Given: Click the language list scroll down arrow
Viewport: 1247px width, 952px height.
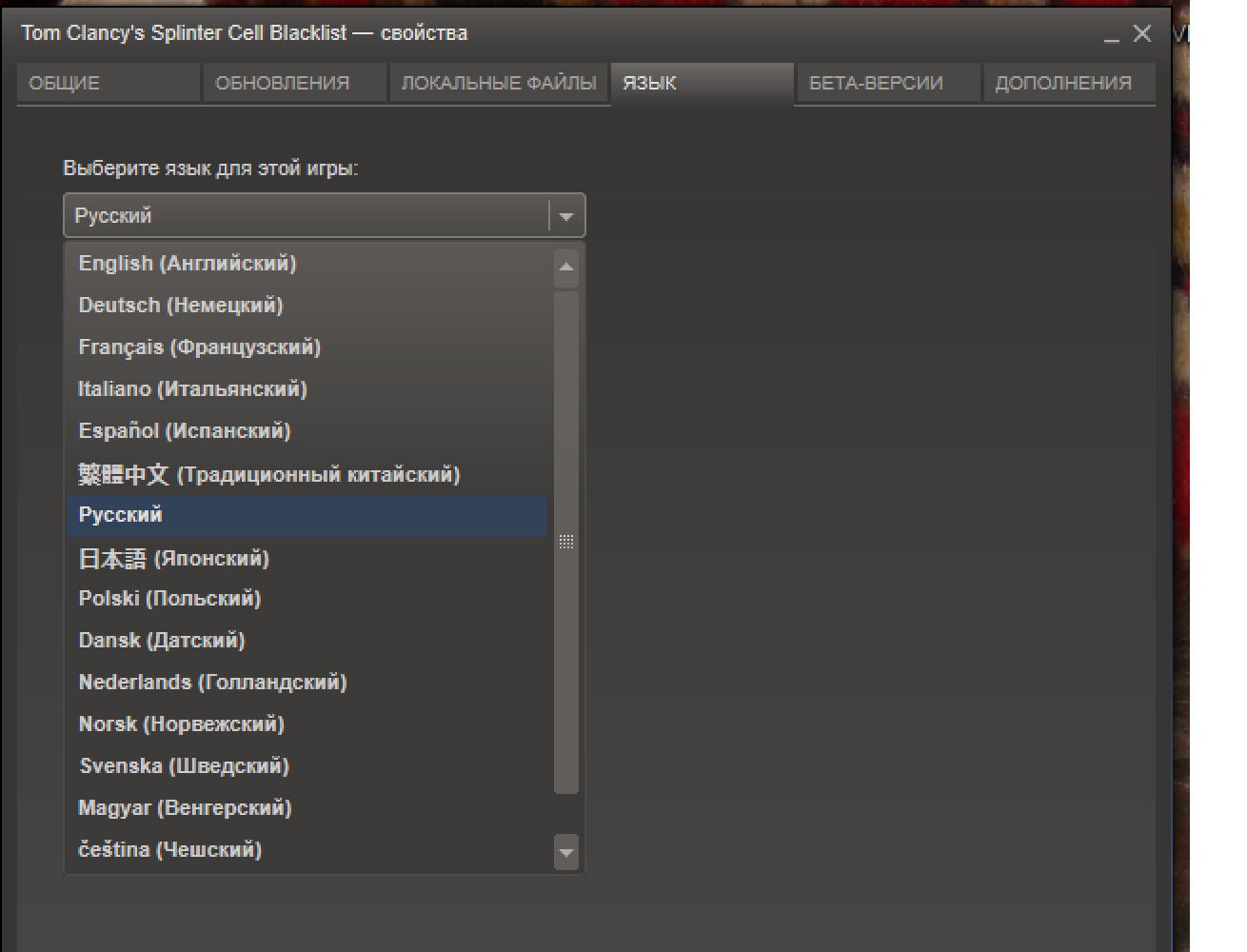Looking at the screenshot, I should (x=566, y=852).
